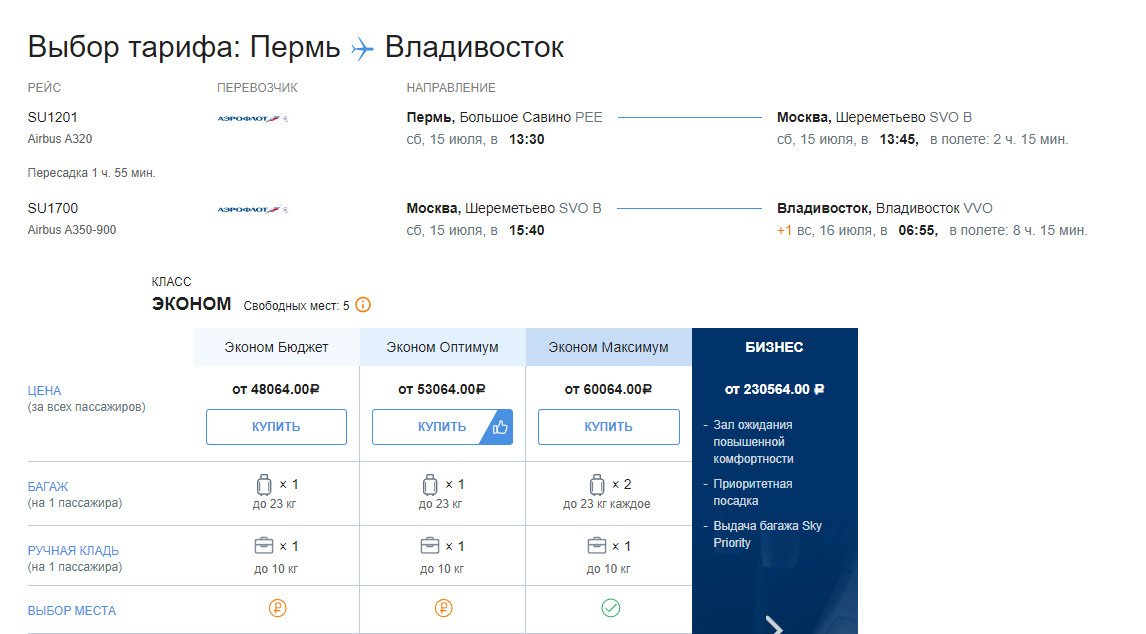Click the suitcase baggage icon in Эконом Бюджет
Viewport: 1146px width, 634px height.
pos(264,485)
